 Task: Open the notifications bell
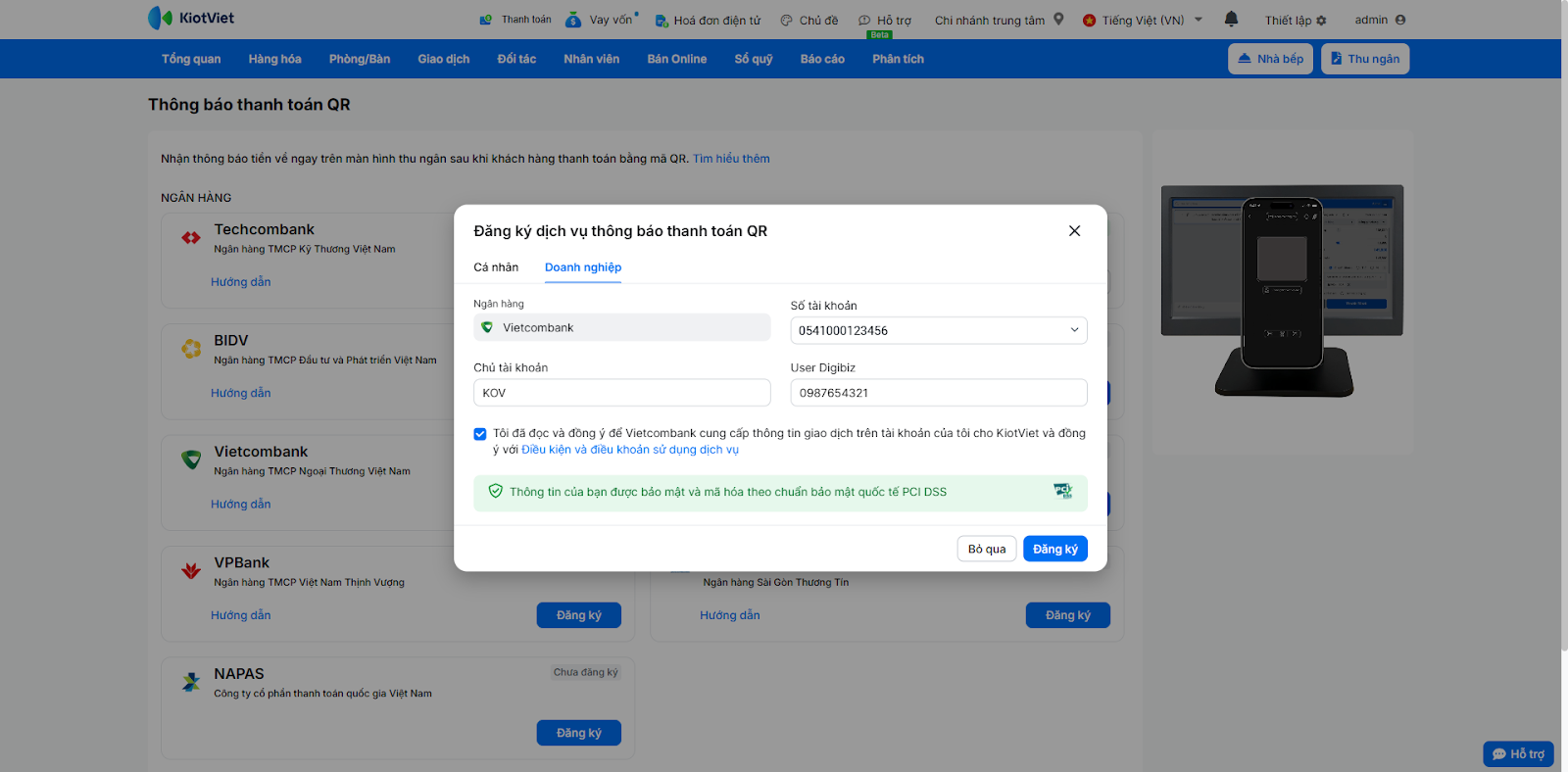[x=1232, y=19]
